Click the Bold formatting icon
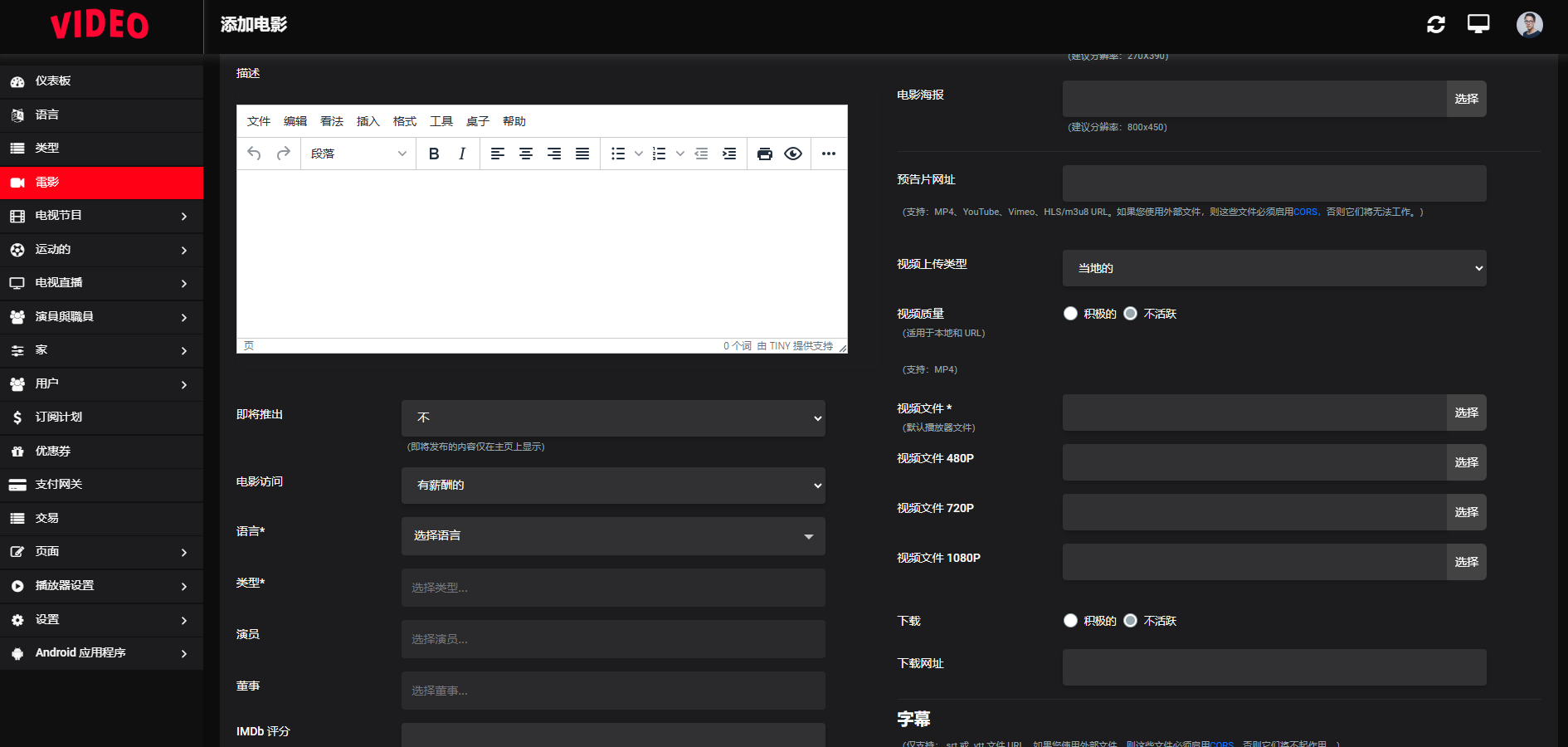This screenshot has width=1568, height=747. [434, 154]
